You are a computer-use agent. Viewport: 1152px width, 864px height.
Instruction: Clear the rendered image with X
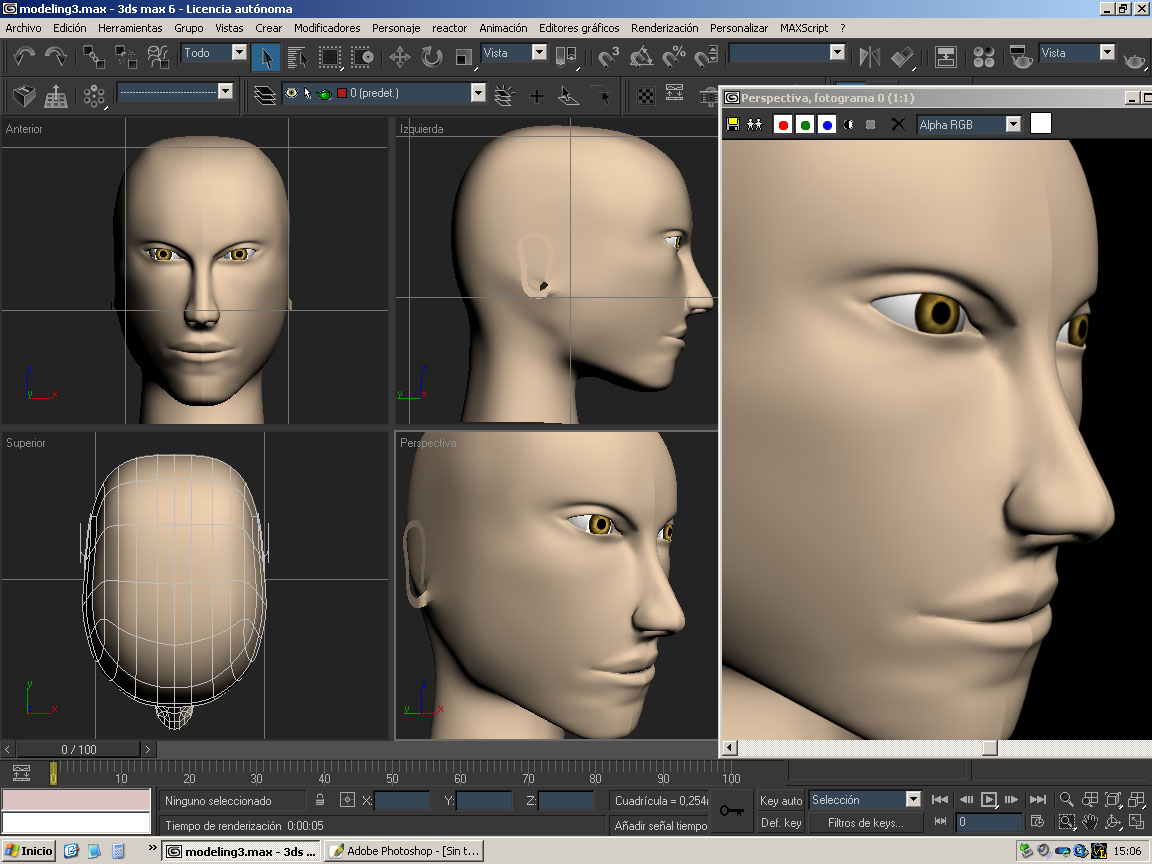pos(898,124)
